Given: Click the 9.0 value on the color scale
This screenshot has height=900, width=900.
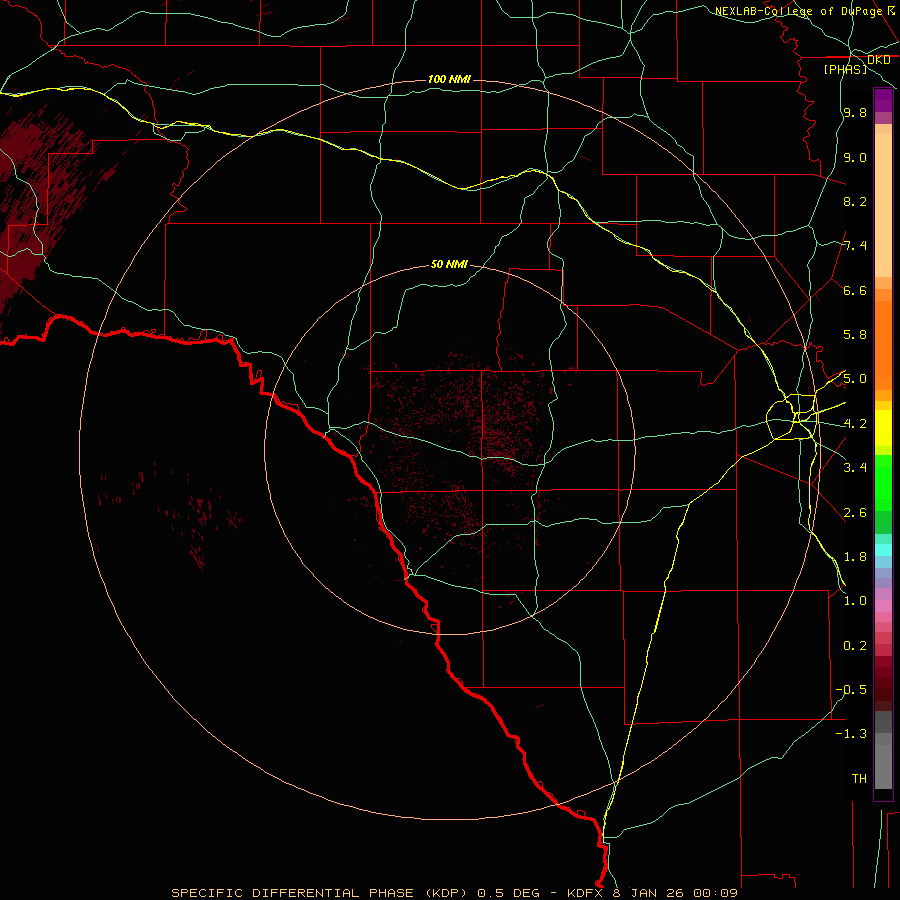Looking at the screenshot, I should click(x=855, y=157).
